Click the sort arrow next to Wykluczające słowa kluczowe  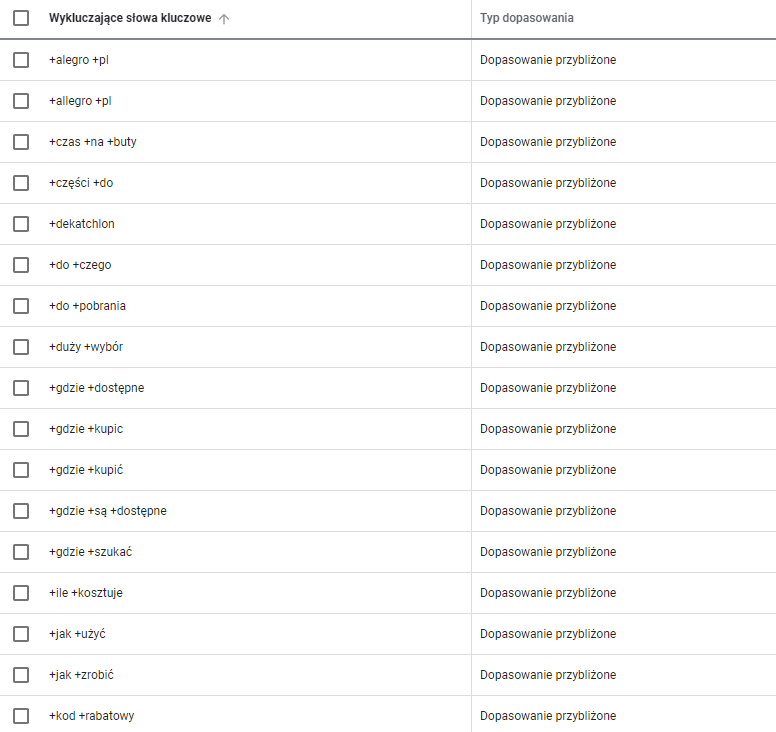pyautogui.click(x=224, y=19)
